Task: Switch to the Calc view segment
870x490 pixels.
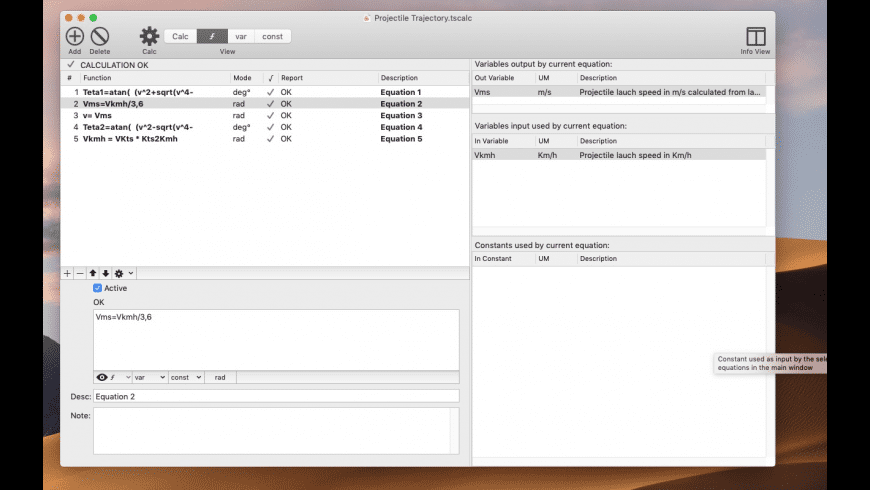Action: click(x=180, y=36)
